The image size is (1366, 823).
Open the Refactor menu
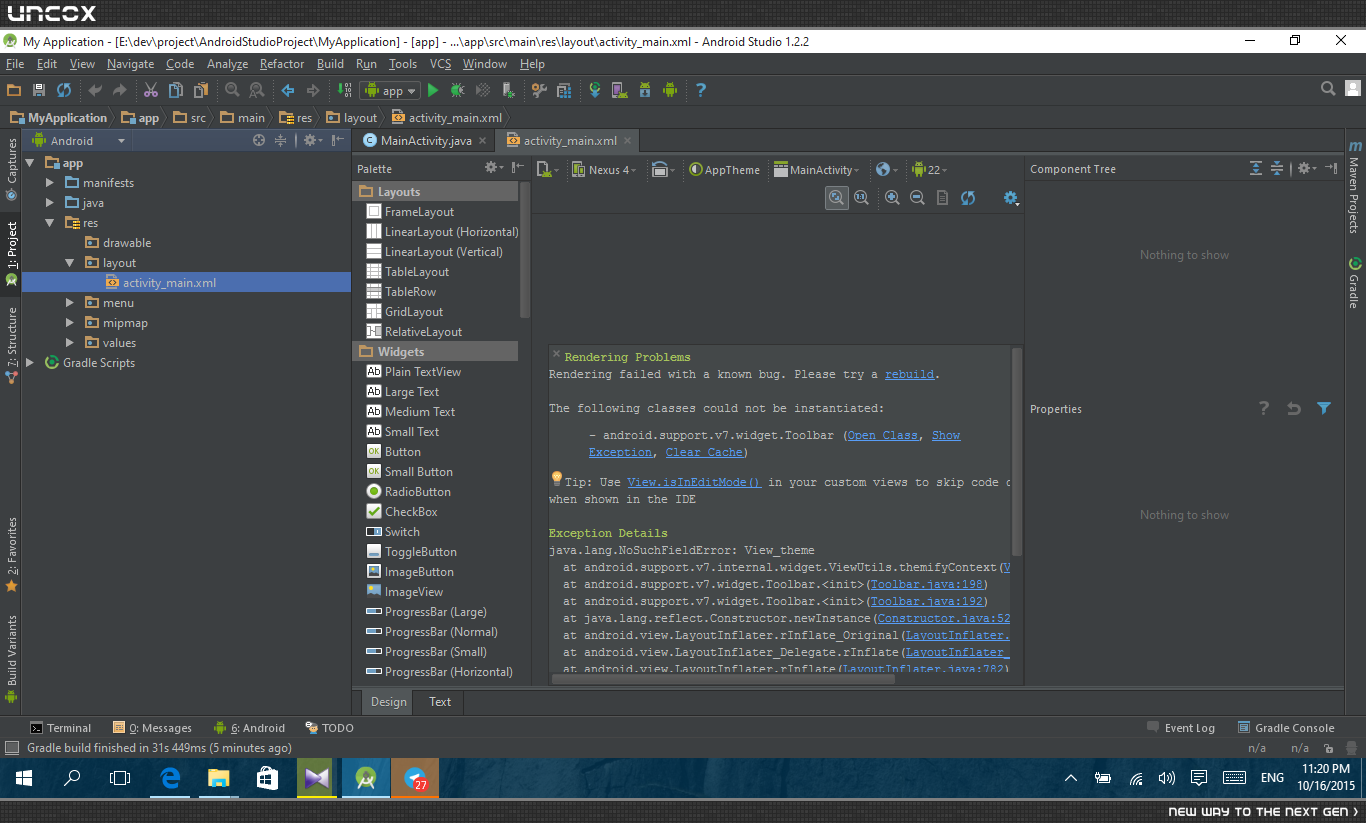pyautogui.click(x=282, y=64)
